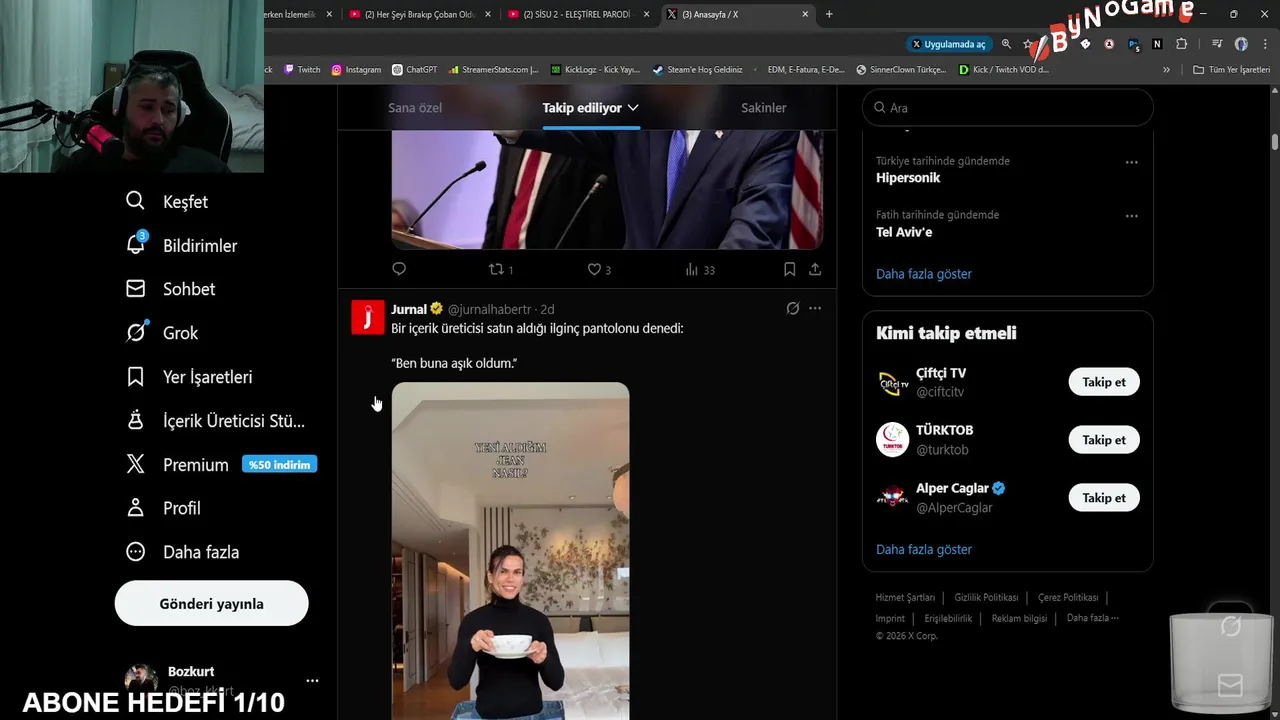
Task: Open Tüm Yer İşaretleri folder
Action: click(1232, 70)
